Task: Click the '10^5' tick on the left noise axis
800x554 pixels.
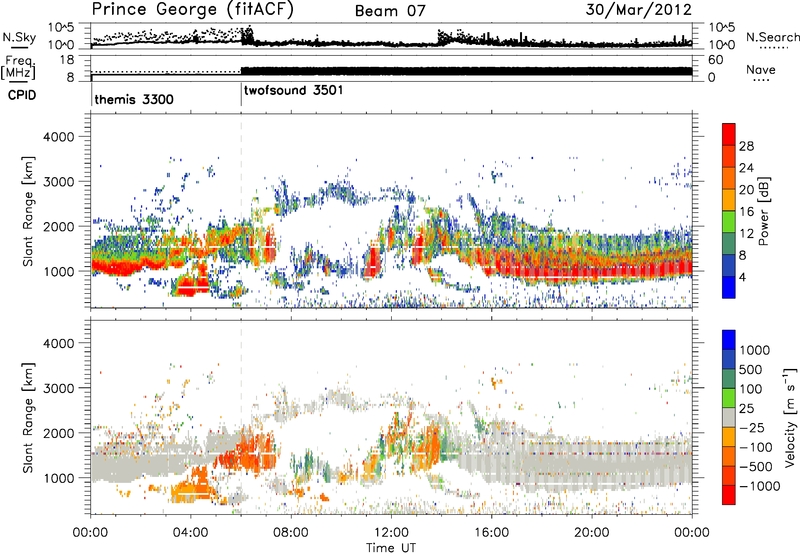Action: coord(61,27)
